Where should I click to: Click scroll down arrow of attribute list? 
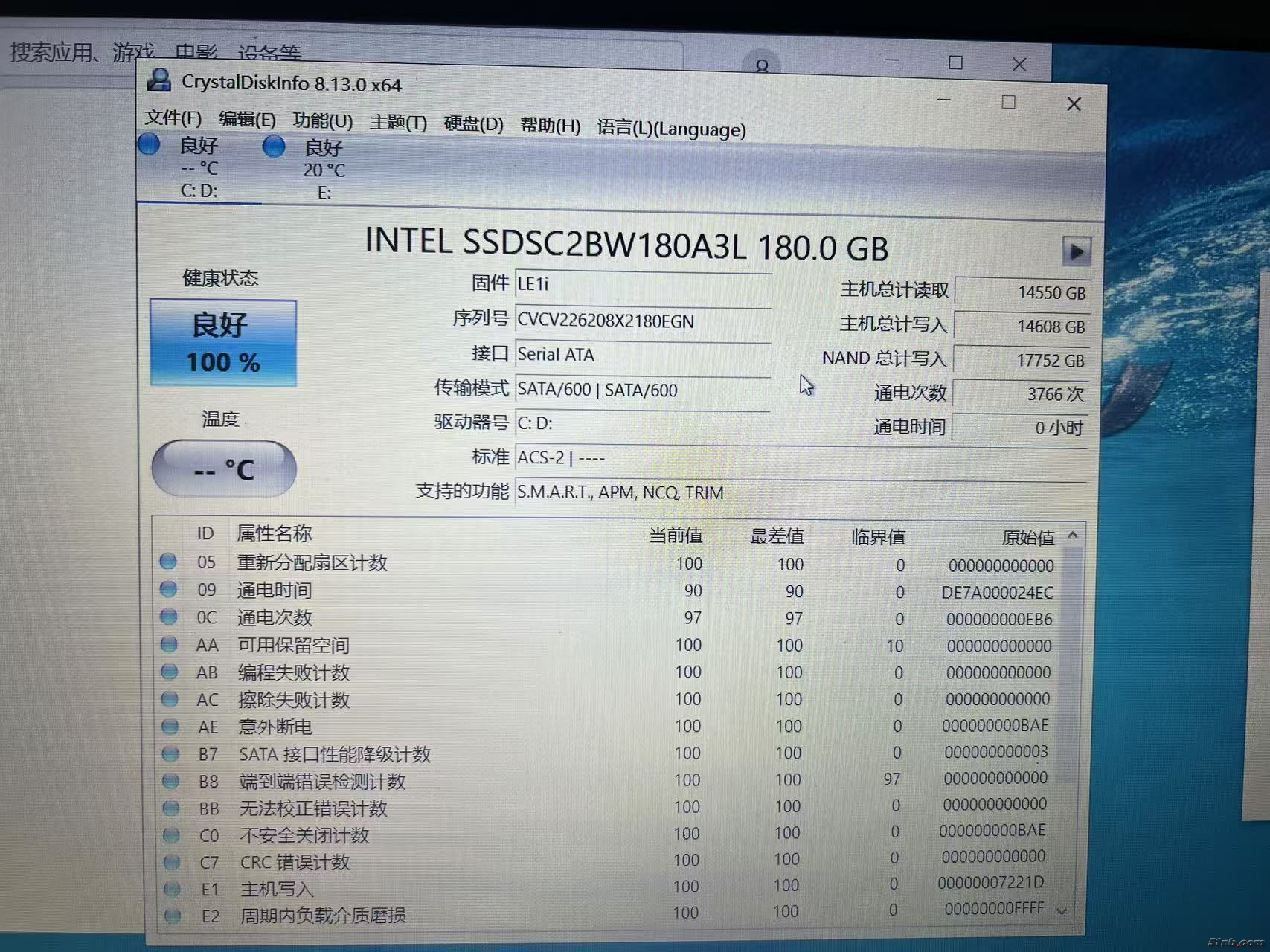(1062, 911)
